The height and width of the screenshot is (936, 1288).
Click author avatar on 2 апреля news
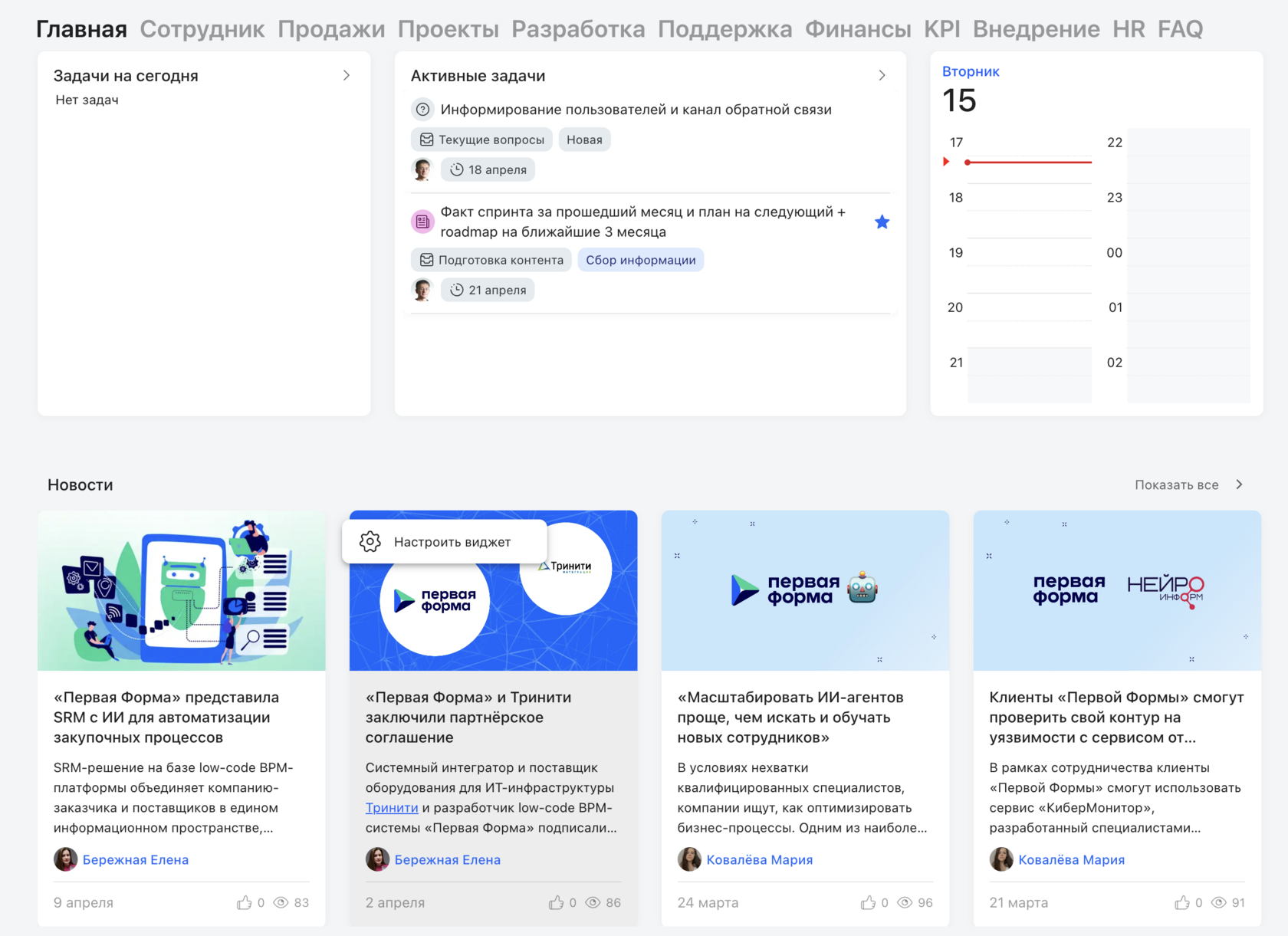tap(377, 859)
